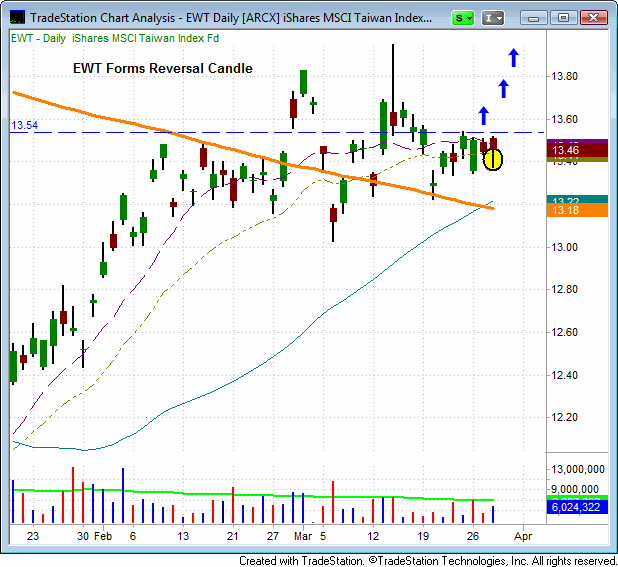Image resolution: width=618 pixels, height=567 pixels.
Task: Close the Chart Analysis window
Action: pos(594,18)
